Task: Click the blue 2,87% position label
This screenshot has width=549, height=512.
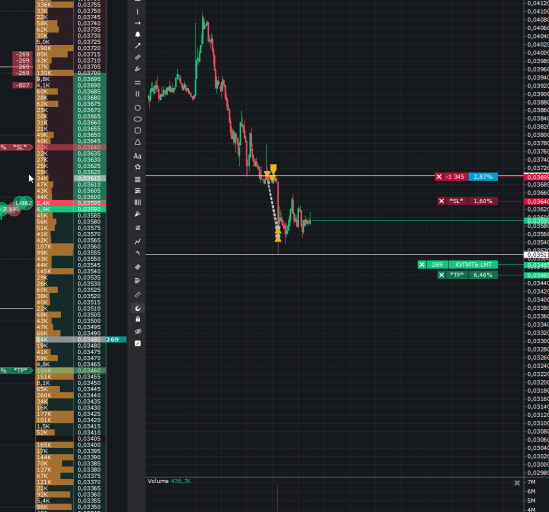Action: pos(483,177)
